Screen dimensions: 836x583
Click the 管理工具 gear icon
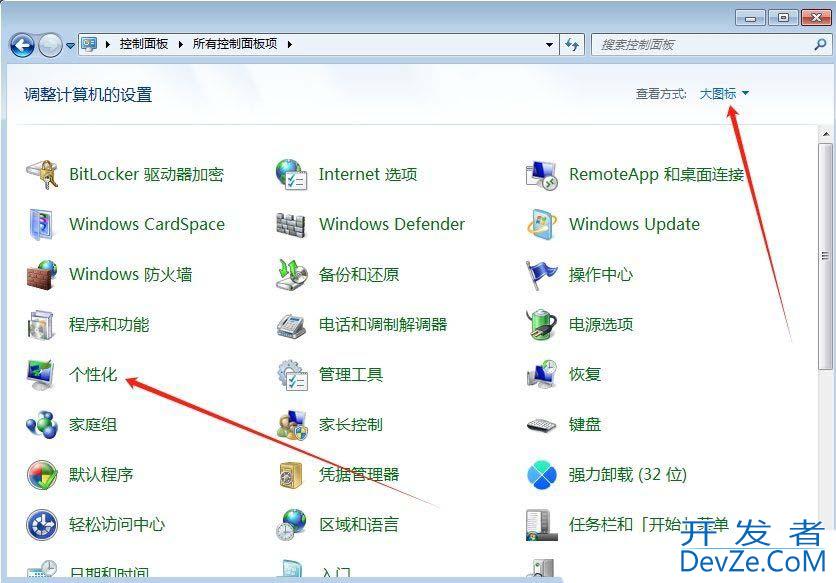pos(291,374)
